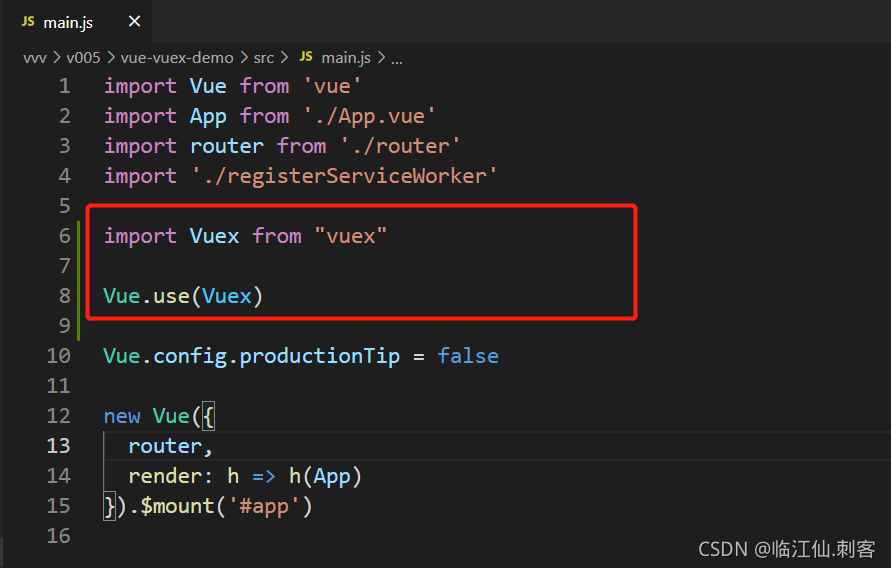
Task: Open the breadcrumb ellipsis symbol list
Action: click(x=397, y=59)
